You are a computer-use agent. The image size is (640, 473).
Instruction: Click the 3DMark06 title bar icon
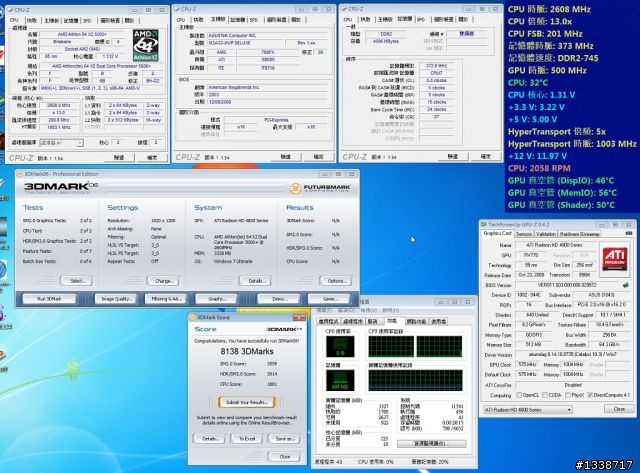tap(19, 174)
